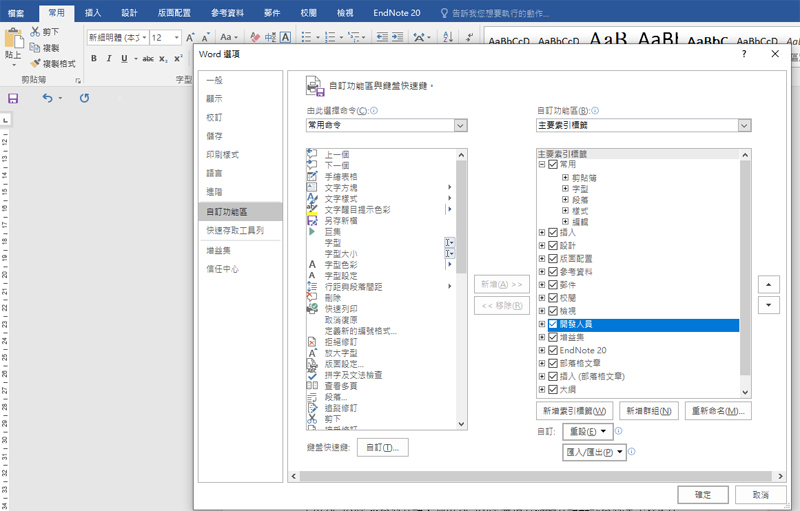
Task: Click the Increase Indent icon
Action: click(x=397, y=37)
